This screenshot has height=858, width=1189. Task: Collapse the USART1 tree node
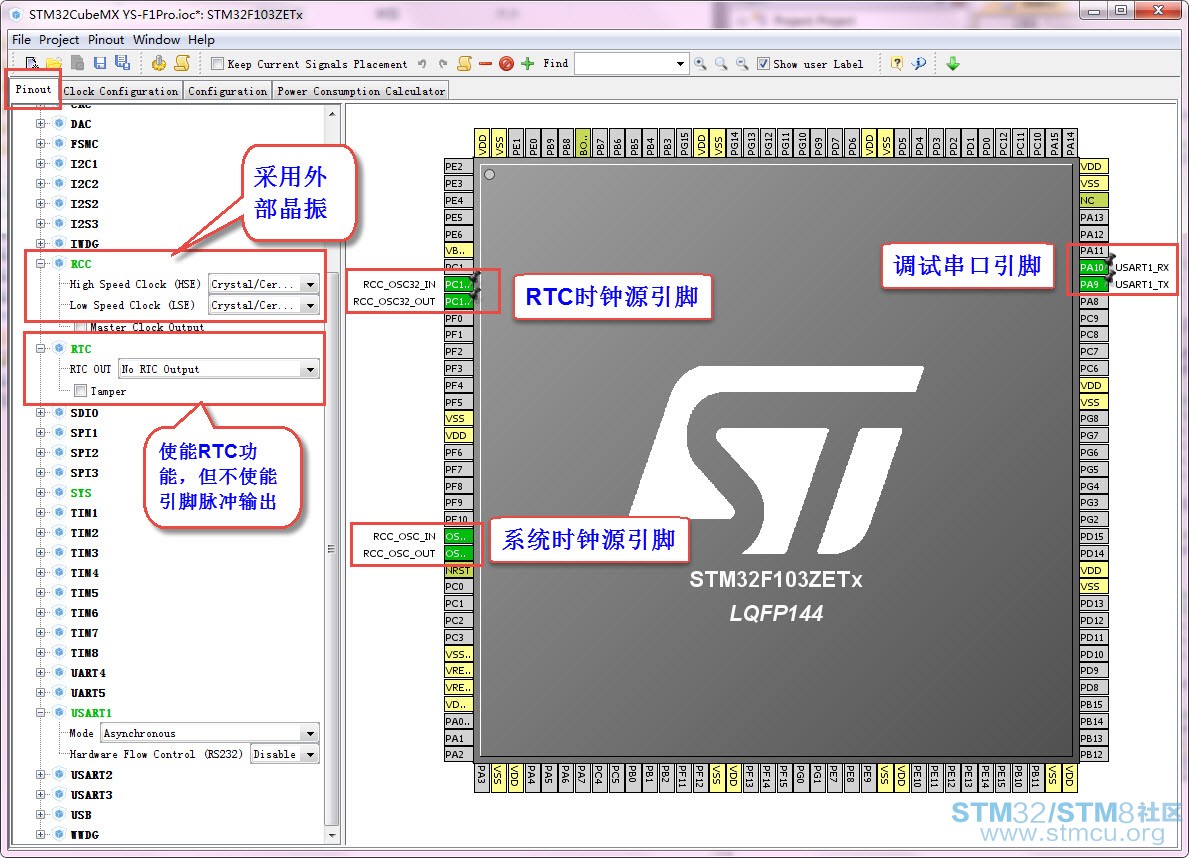(x=40, y=712)
